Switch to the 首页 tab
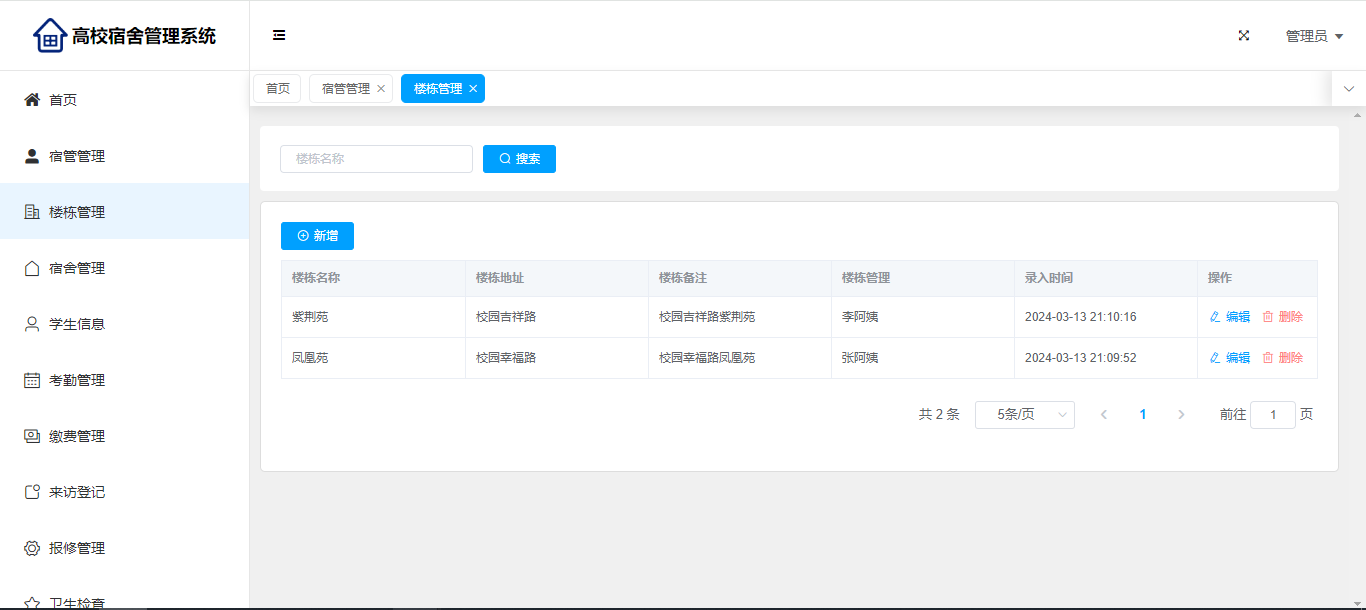Screen dimensions: 1366x610 277,89
